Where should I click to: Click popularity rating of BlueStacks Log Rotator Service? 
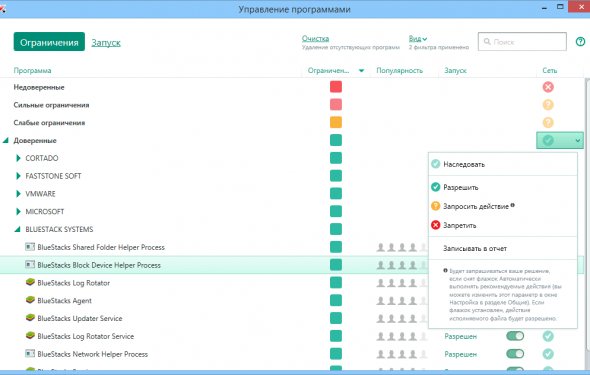tap(402, 336)
